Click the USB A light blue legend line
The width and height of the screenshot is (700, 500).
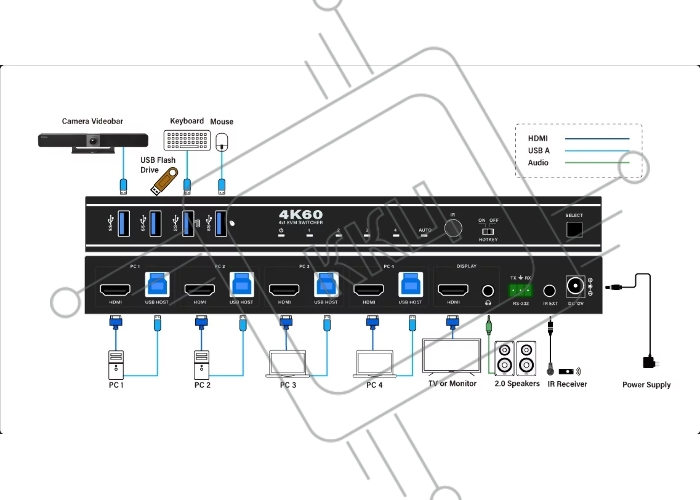pyautogui.click(x=597, y=150)
